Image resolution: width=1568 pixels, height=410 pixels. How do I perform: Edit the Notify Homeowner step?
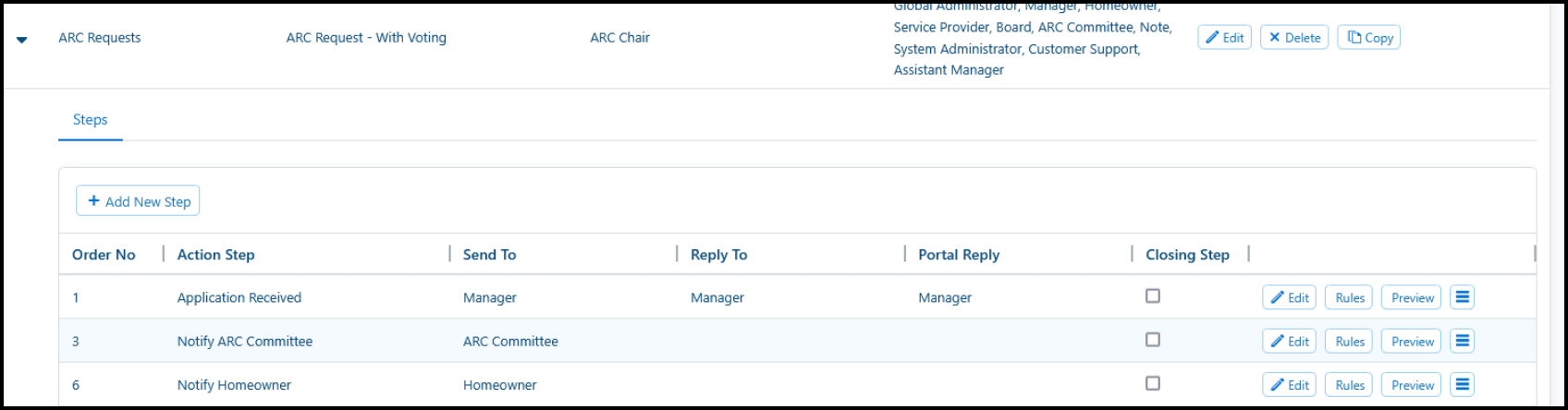[x=1289, y=385]
